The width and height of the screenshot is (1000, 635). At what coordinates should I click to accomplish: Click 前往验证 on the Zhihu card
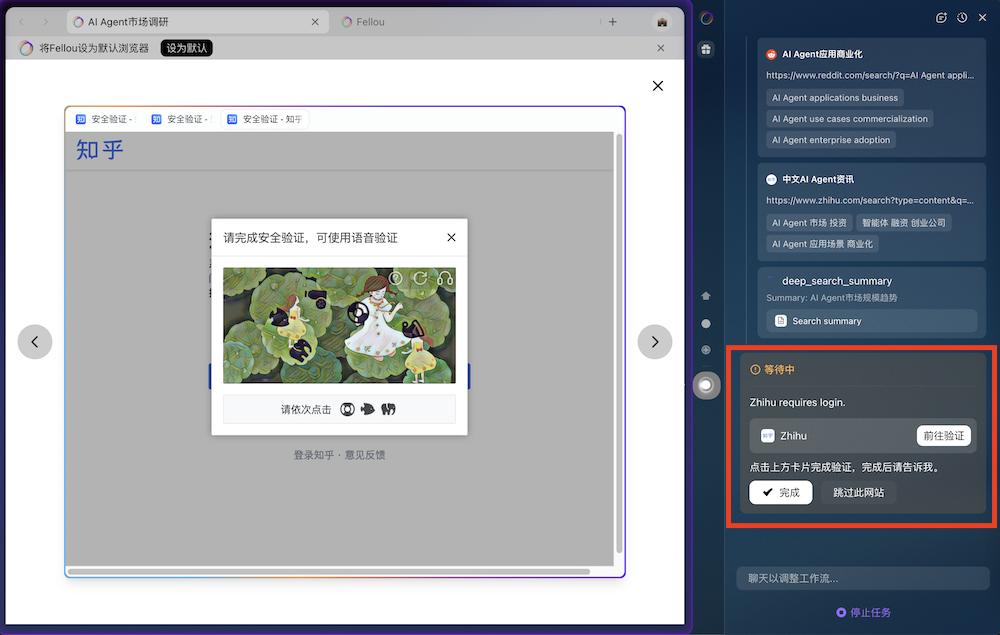click(x=944, y=435)
